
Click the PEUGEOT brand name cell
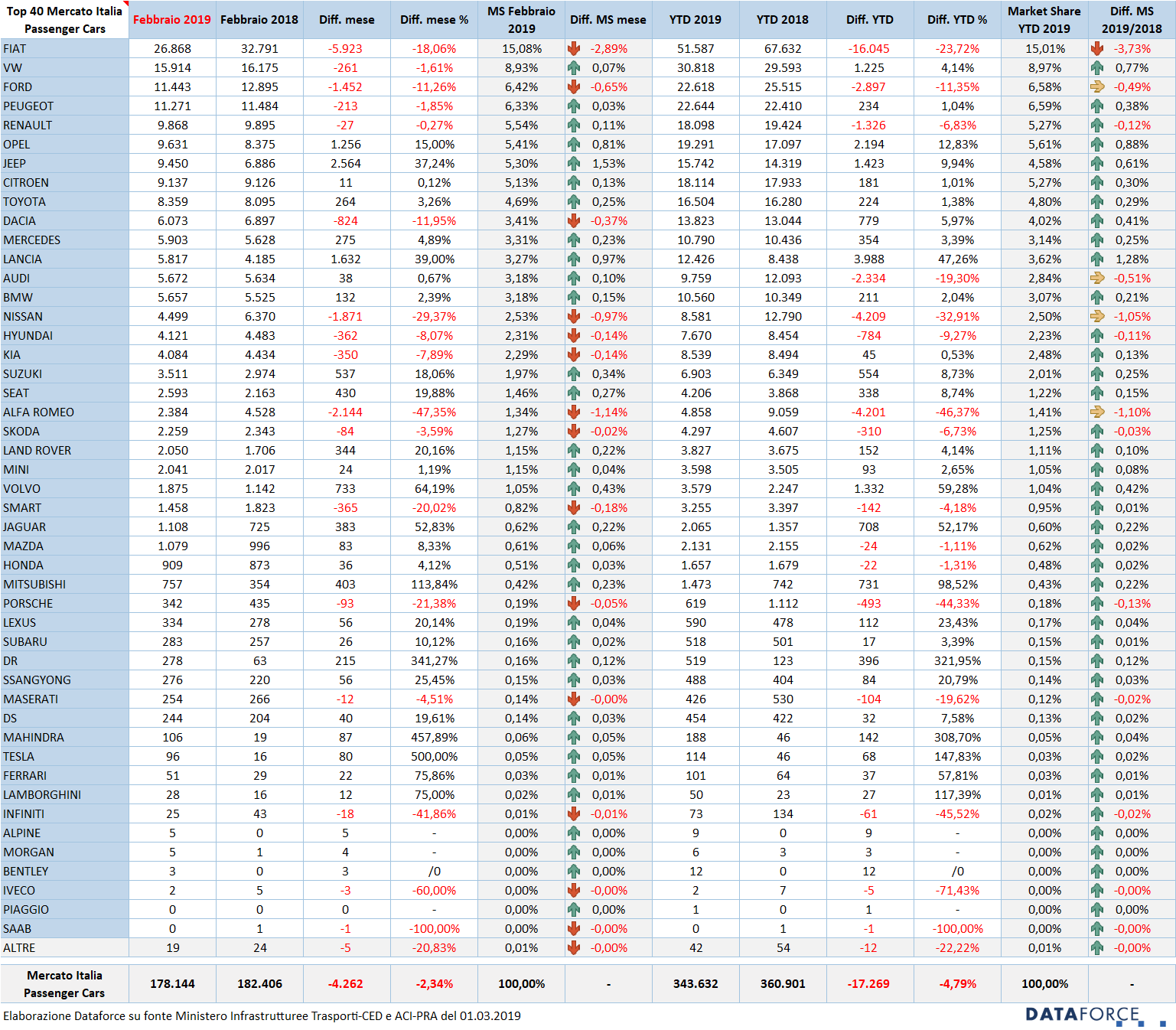[x=64, y=106]
